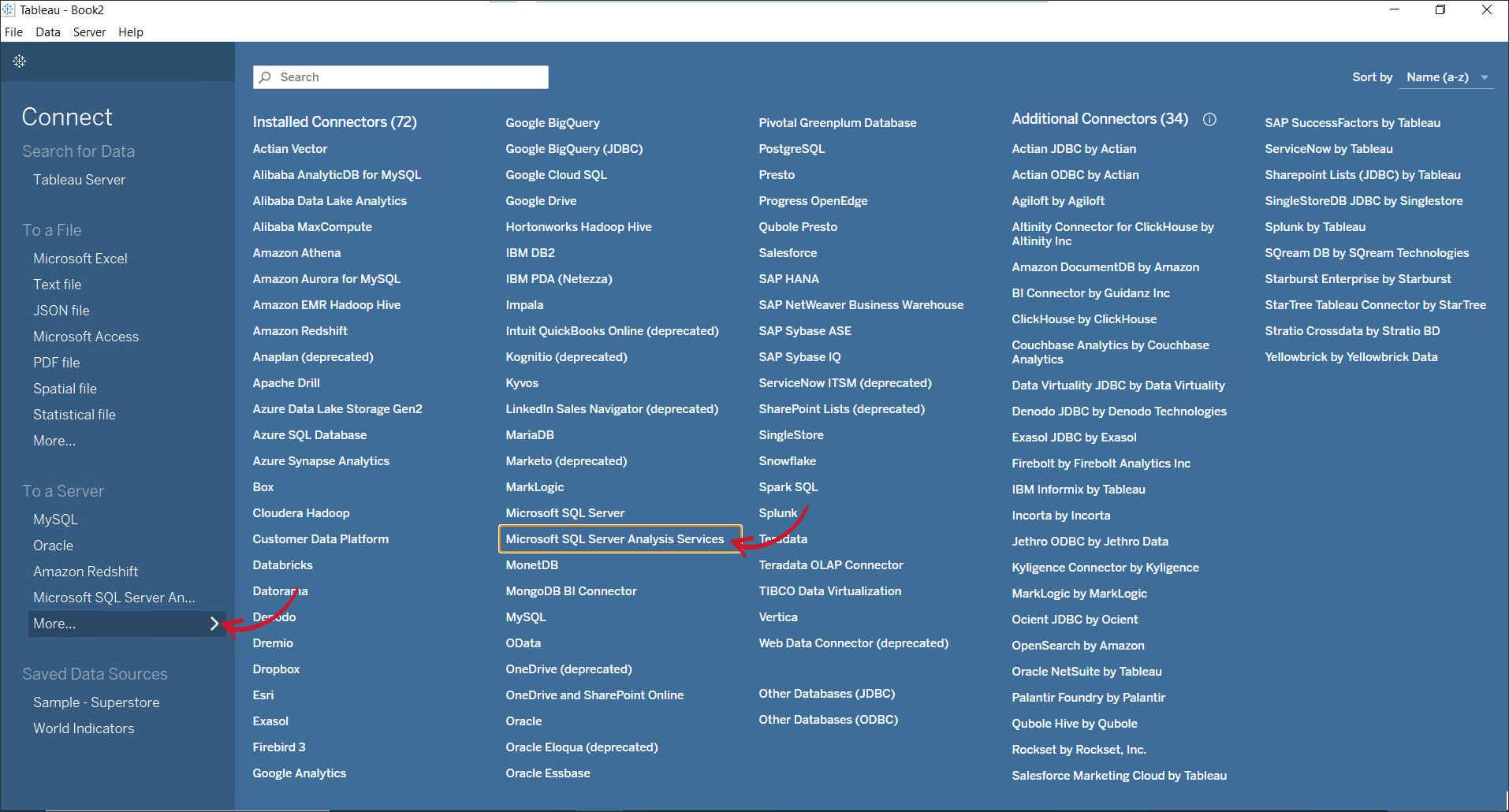Click the Tableau app icon in title bar

[x=9, y=10]
